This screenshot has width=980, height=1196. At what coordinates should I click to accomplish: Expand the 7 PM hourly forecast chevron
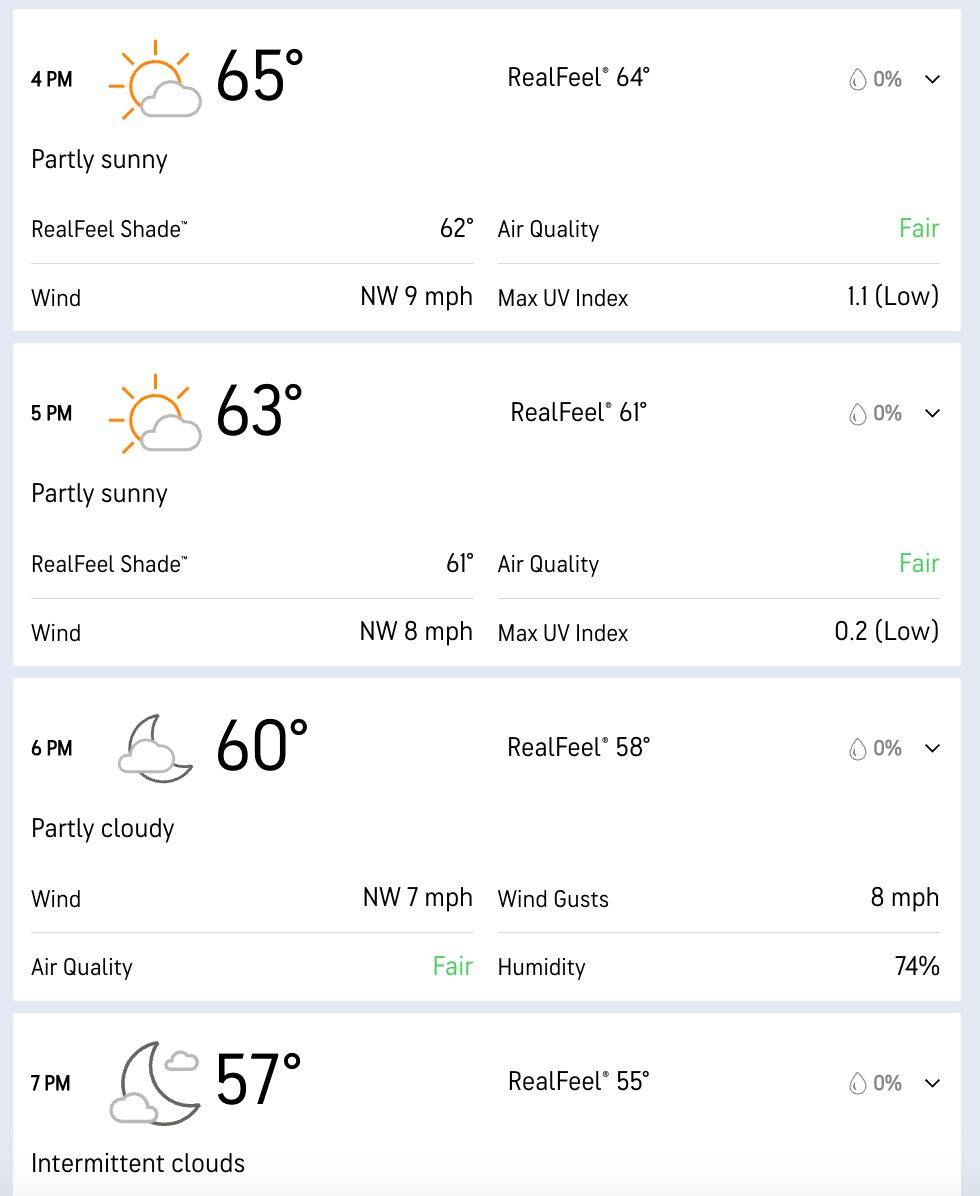coord(933,1082)
